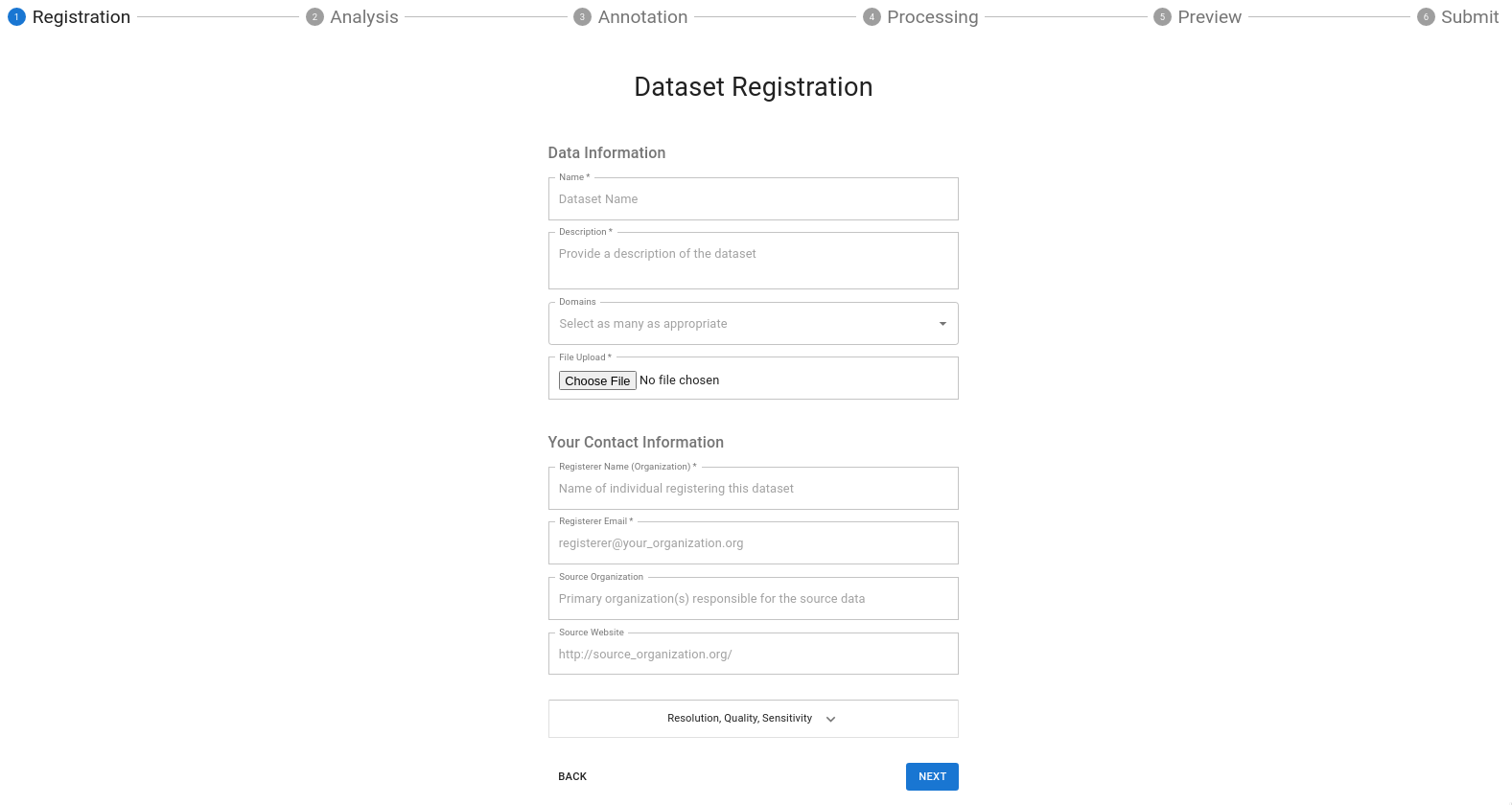Click the step 3 Annotation circle icon
1512x805 pixels.
582,17
